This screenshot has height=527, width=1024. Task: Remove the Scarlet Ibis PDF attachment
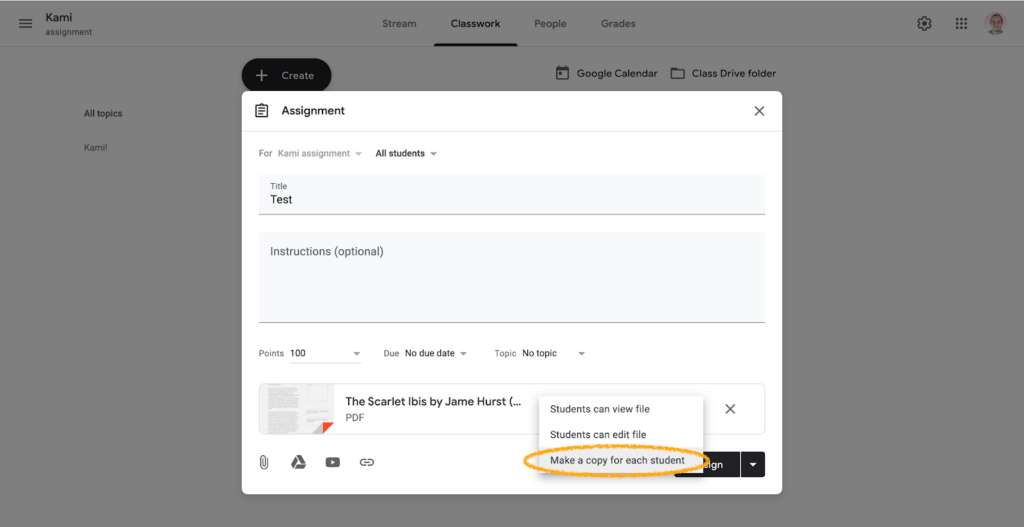(730, 409)
